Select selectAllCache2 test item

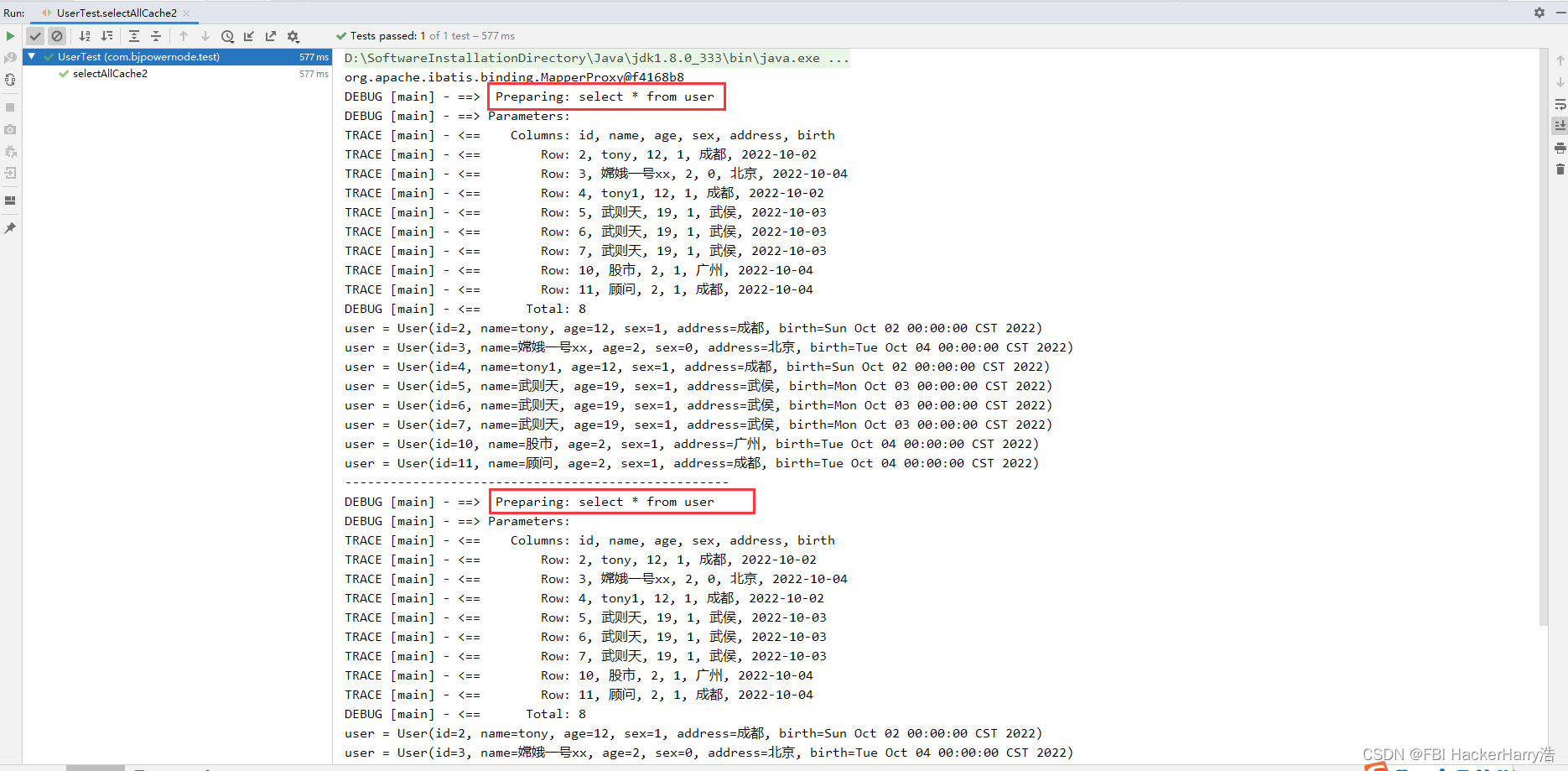coord(110,74)
